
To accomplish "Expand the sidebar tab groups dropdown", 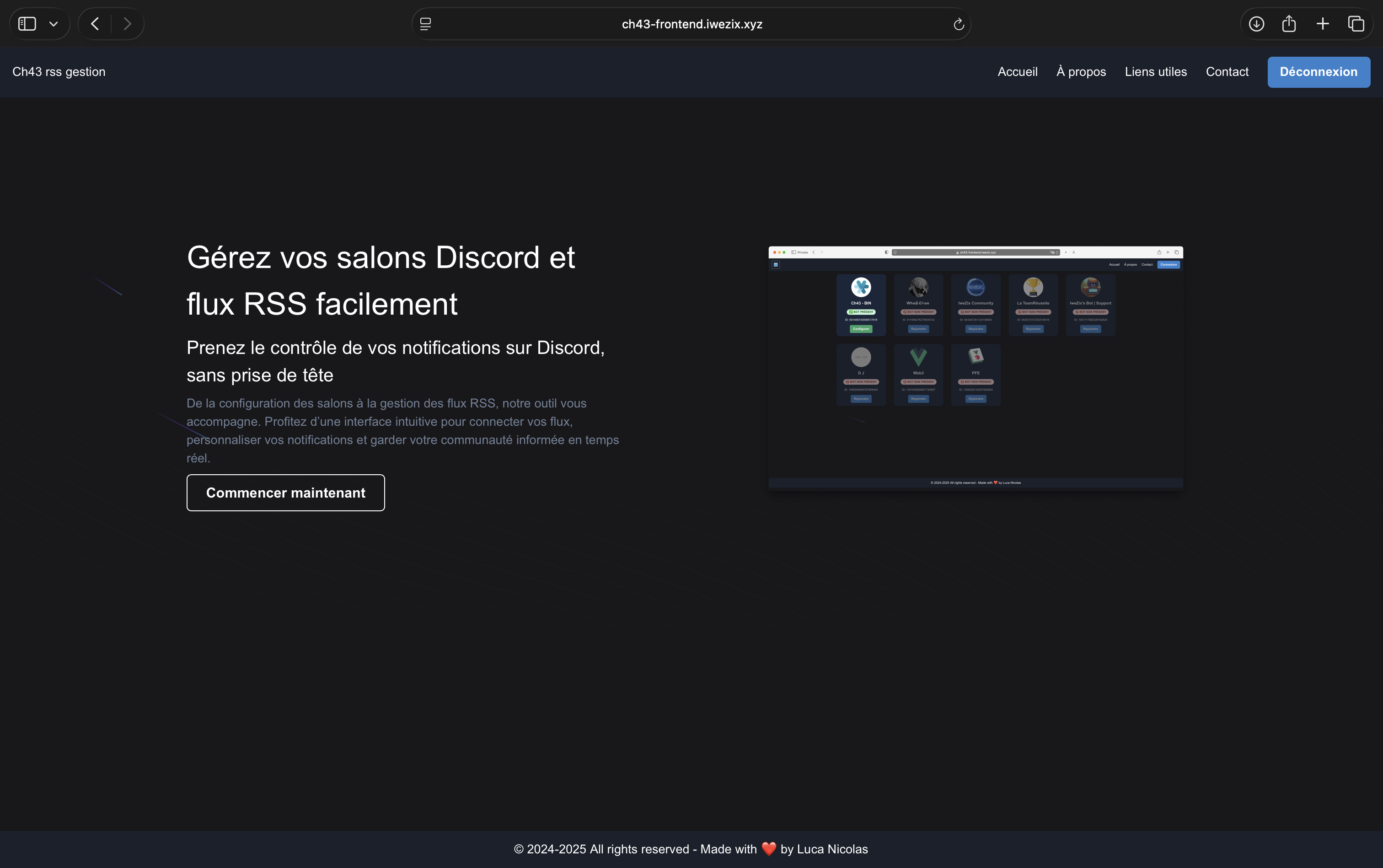I will 54,23.
